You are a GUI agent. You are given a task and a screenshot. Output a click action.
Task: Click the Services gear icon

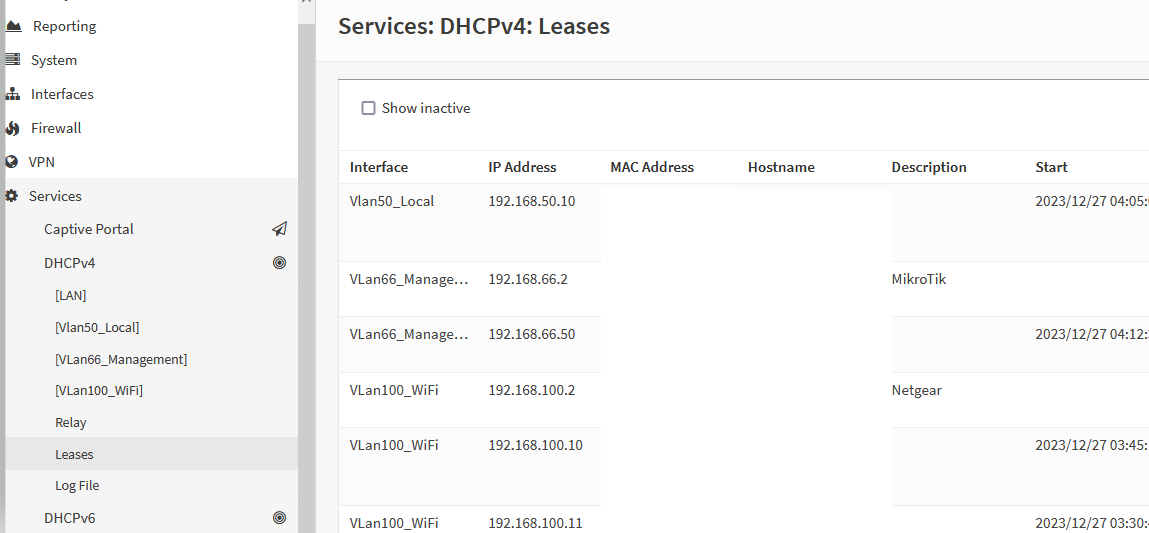coord(12,196)
